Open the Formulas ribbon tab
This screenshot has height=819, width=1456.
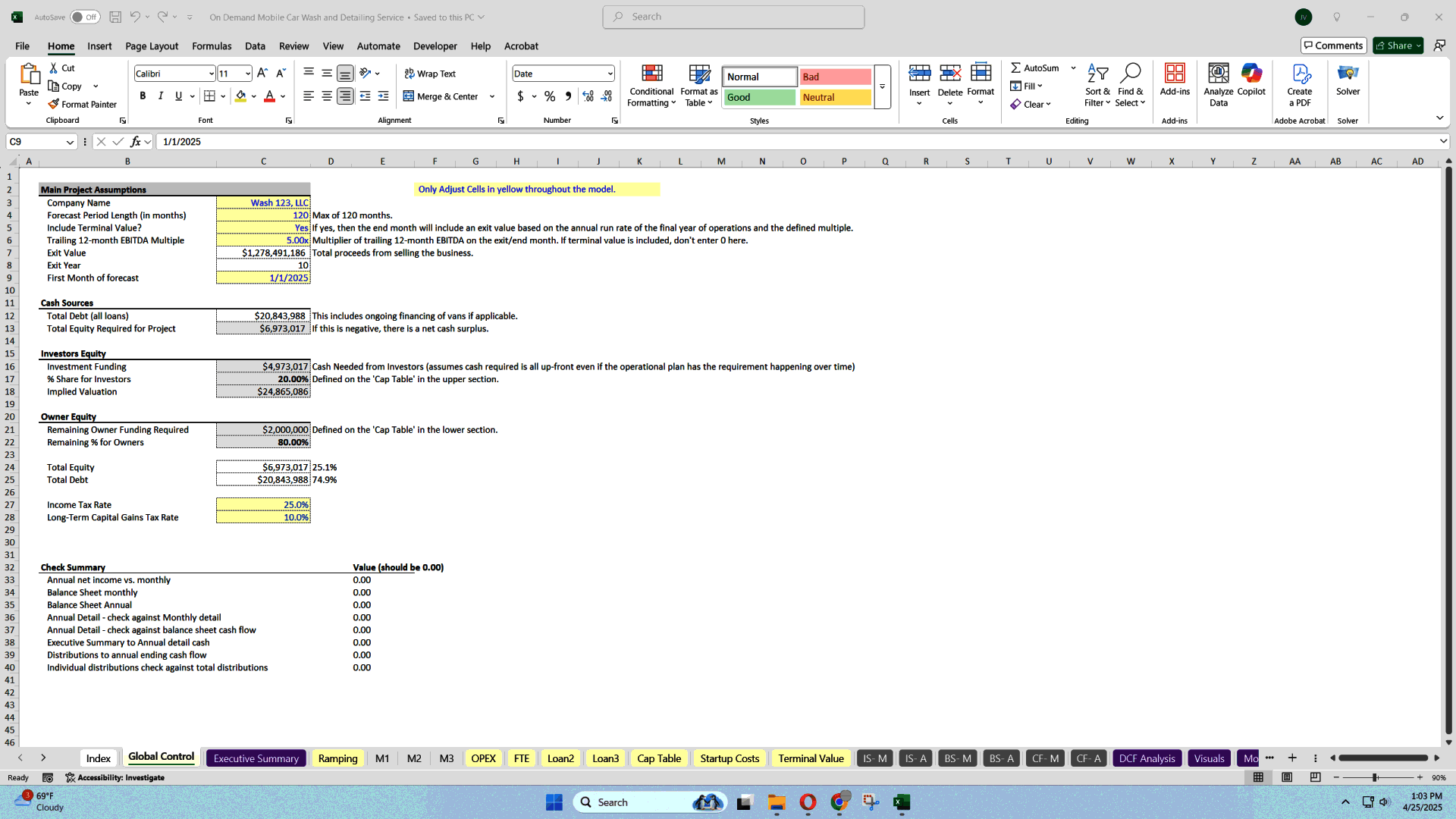click(x=212, y=46)
